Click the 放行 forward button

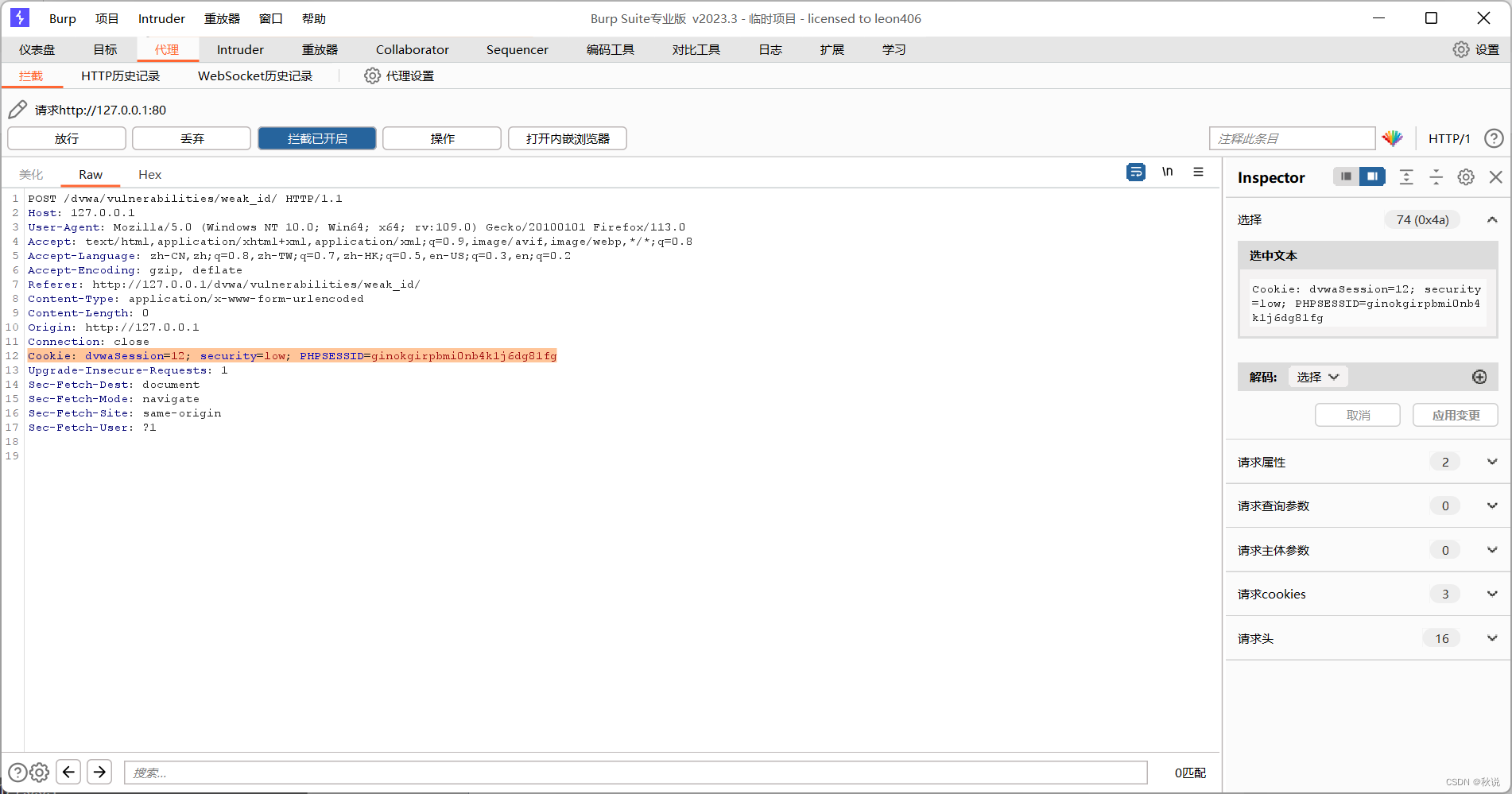pos(67,138)
